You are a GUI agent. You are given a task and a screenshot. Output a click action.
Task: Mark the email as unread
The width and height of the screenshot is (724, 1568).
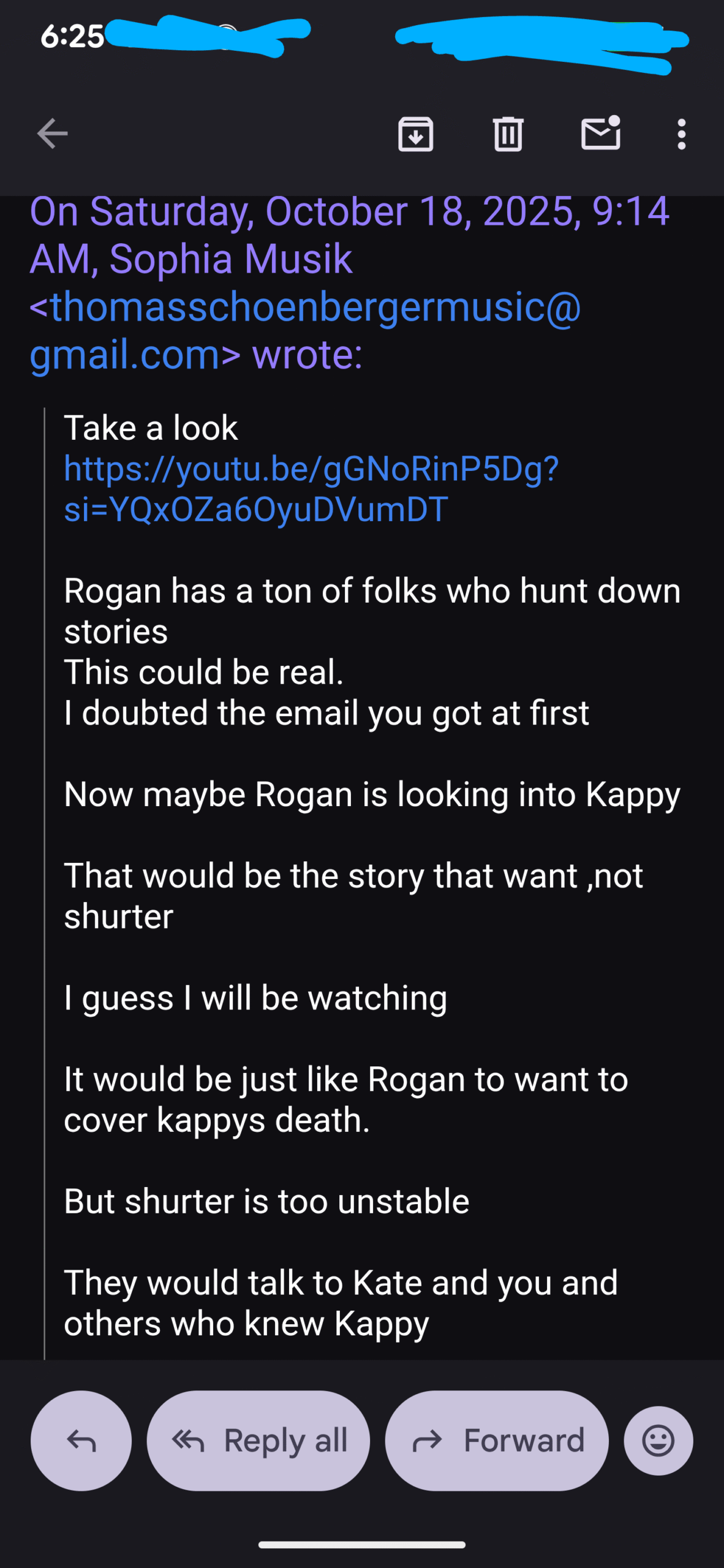click(x=600, y=134)
